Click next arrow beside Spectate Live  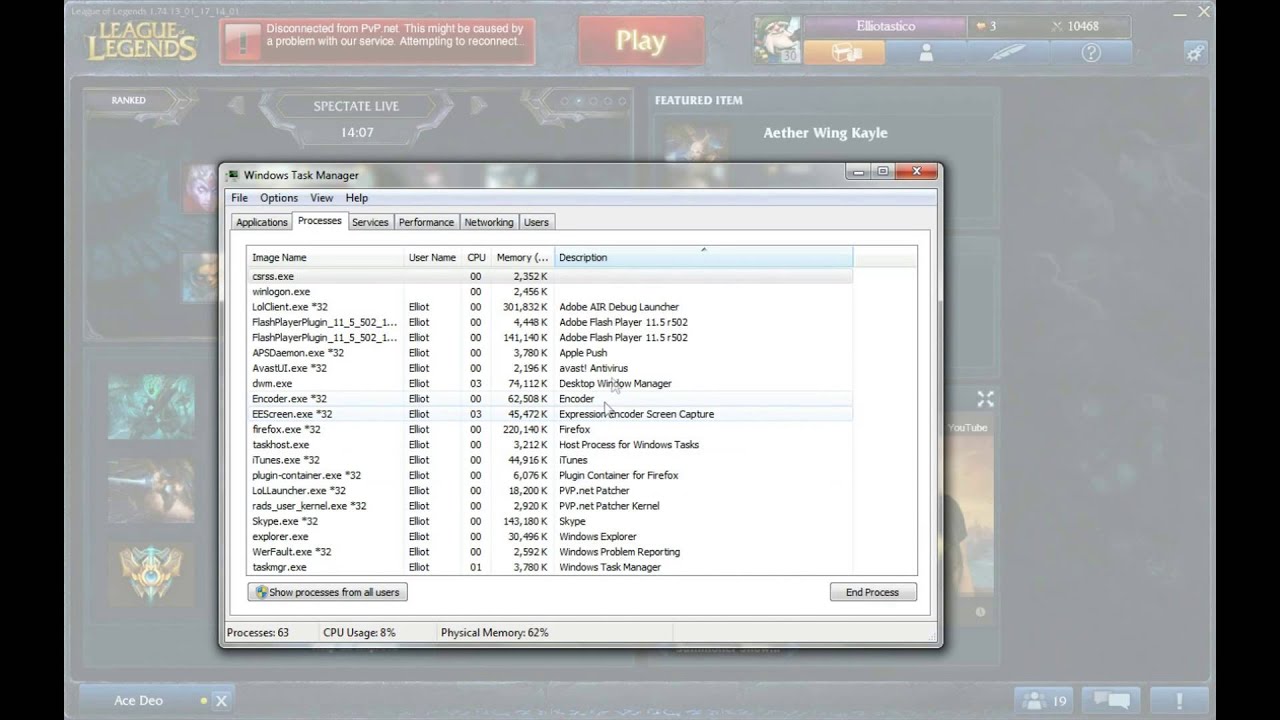477,104
